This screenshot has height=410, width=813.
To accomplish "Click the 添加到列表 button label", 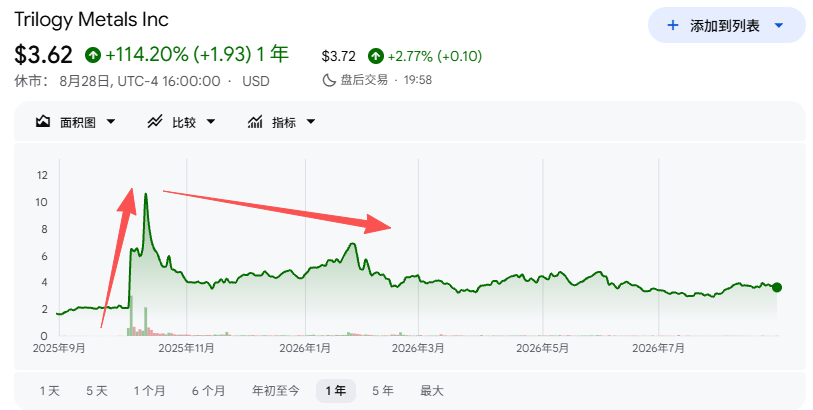I will point(724,25).
